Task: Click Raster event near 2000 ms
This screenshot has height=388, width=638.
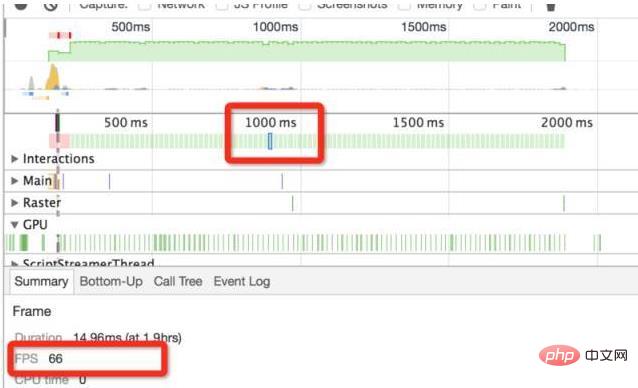Action: (564, 203)
